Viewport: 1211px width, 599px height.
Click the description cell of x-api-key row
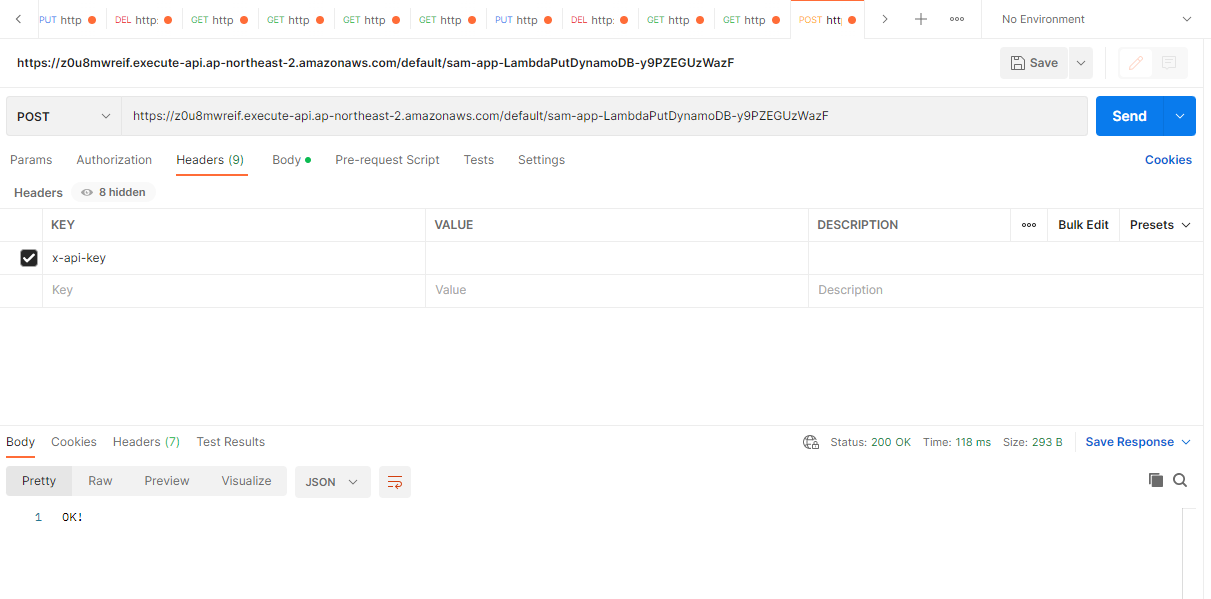(1005, 258)
